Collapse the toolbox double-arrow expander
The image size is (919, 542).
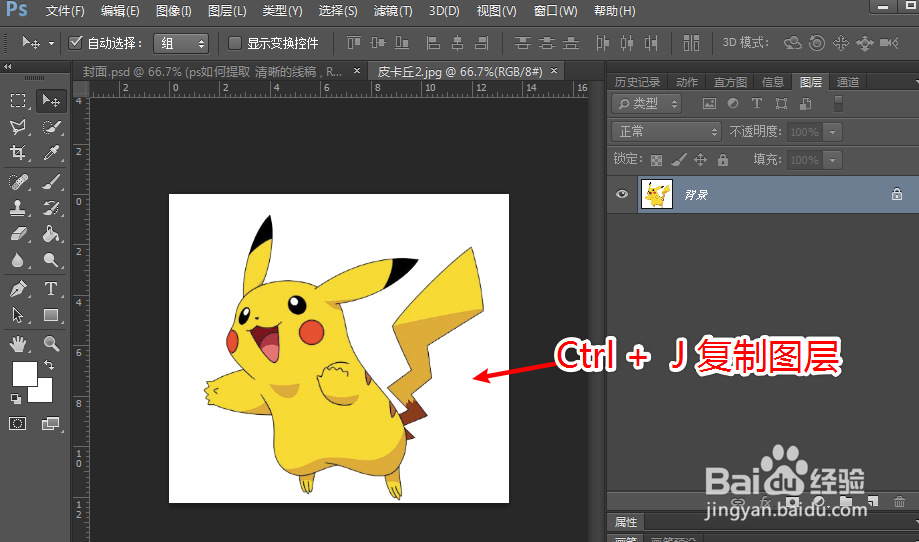8,67
